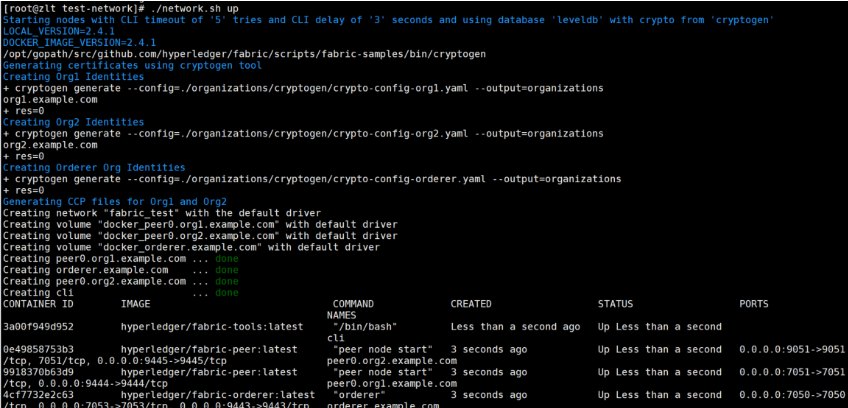
Task: Click container ID 3a00f949d952
Action: click(38, 327)
